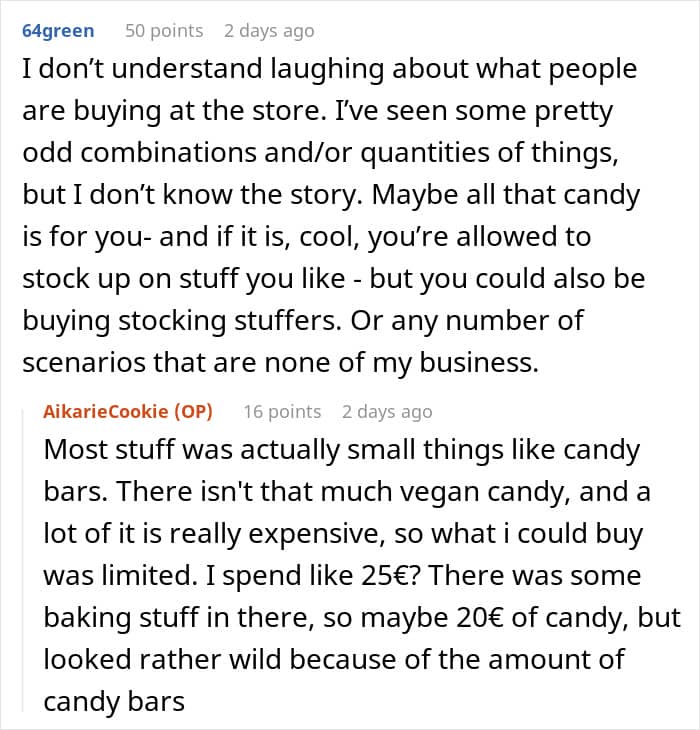This screenshot has height=730, width=700.
Task: Open 64green comment's '2 days ago' permalink
Action: point(269,31)
